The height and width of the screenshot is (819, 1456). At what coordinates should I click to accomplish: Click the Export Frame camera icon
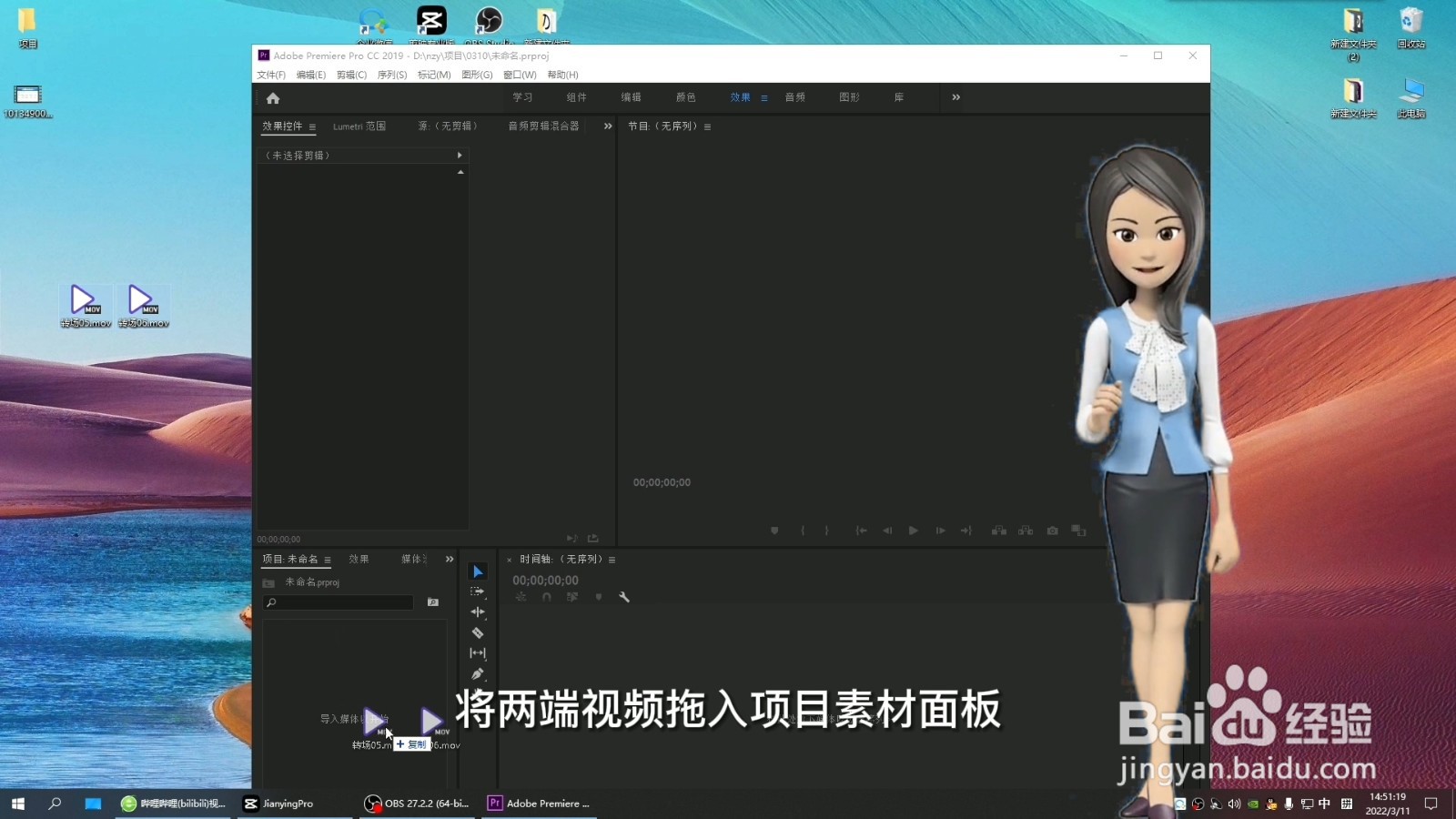(x=1052, y=530)
